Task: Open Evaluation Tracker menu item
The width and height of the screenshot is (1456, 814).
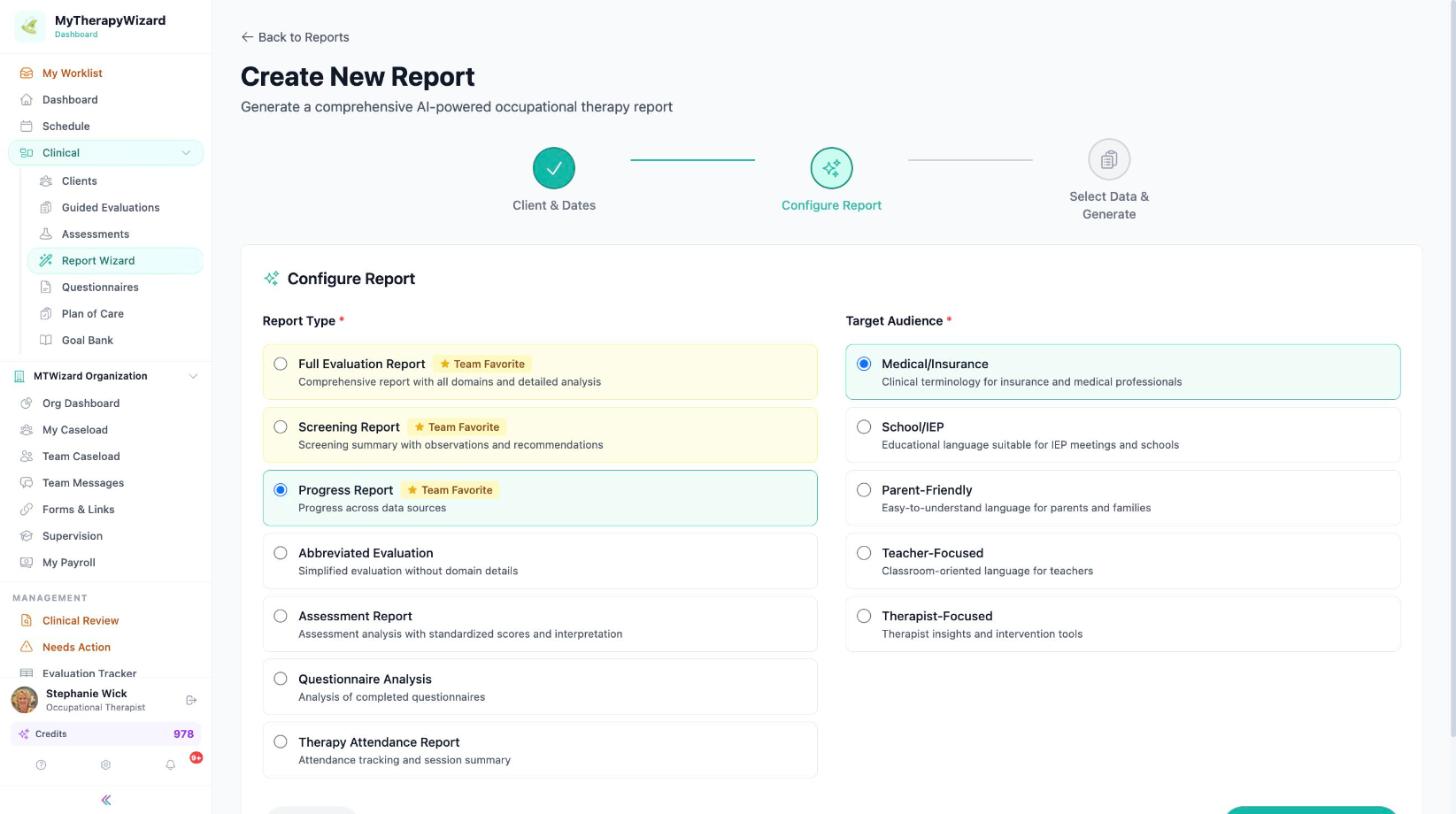Action: point(105,673)
